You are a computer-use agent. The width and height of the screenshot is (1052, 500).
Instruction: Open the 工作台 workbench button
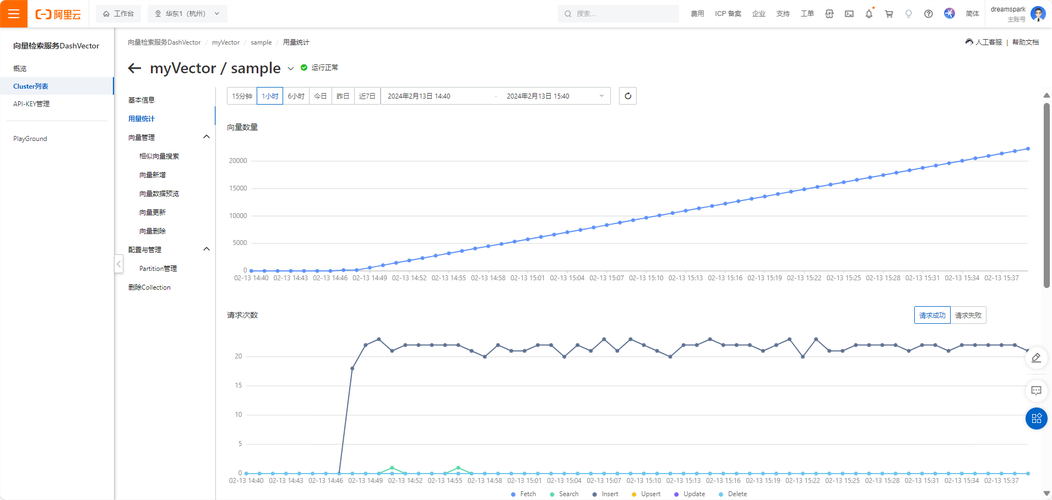click(117, 13)
